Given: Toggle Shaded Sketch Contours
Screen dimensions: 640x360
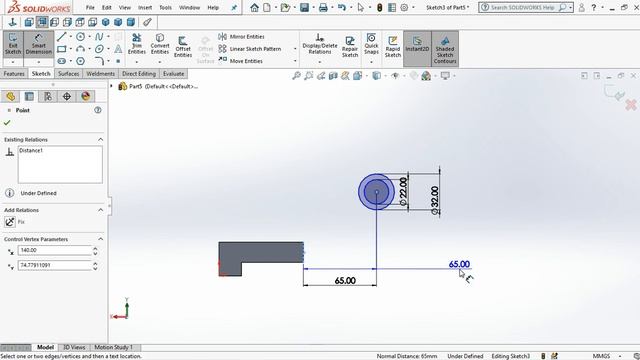Looking at the screenshot, I should (x=445, y=48).
